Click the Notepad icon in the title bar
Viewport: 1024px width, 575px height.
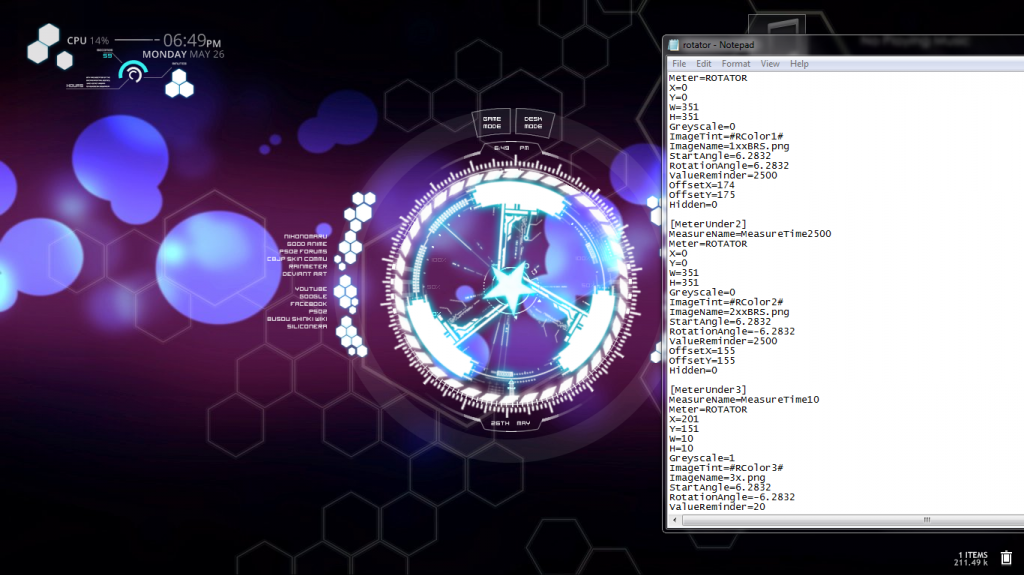[674, 45]
